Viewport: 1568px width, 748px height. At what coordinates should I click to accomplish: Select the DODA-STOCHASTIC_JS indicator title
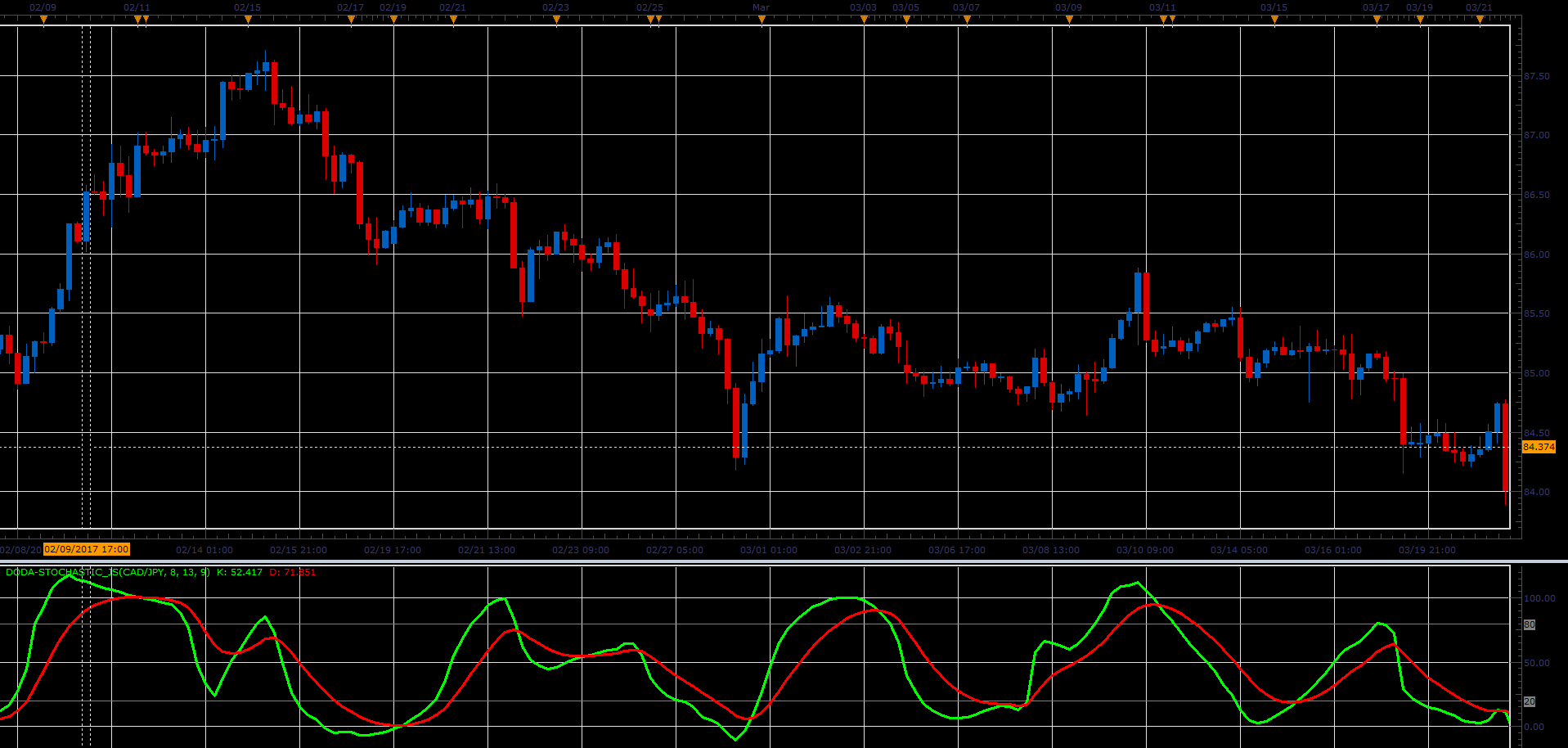107,572
